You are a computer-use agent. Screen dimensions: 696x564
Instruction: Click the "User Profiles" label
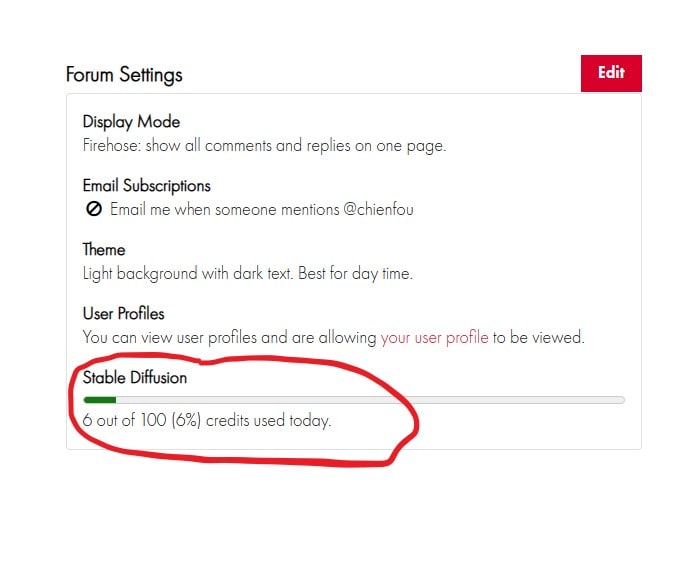[123, 314]
